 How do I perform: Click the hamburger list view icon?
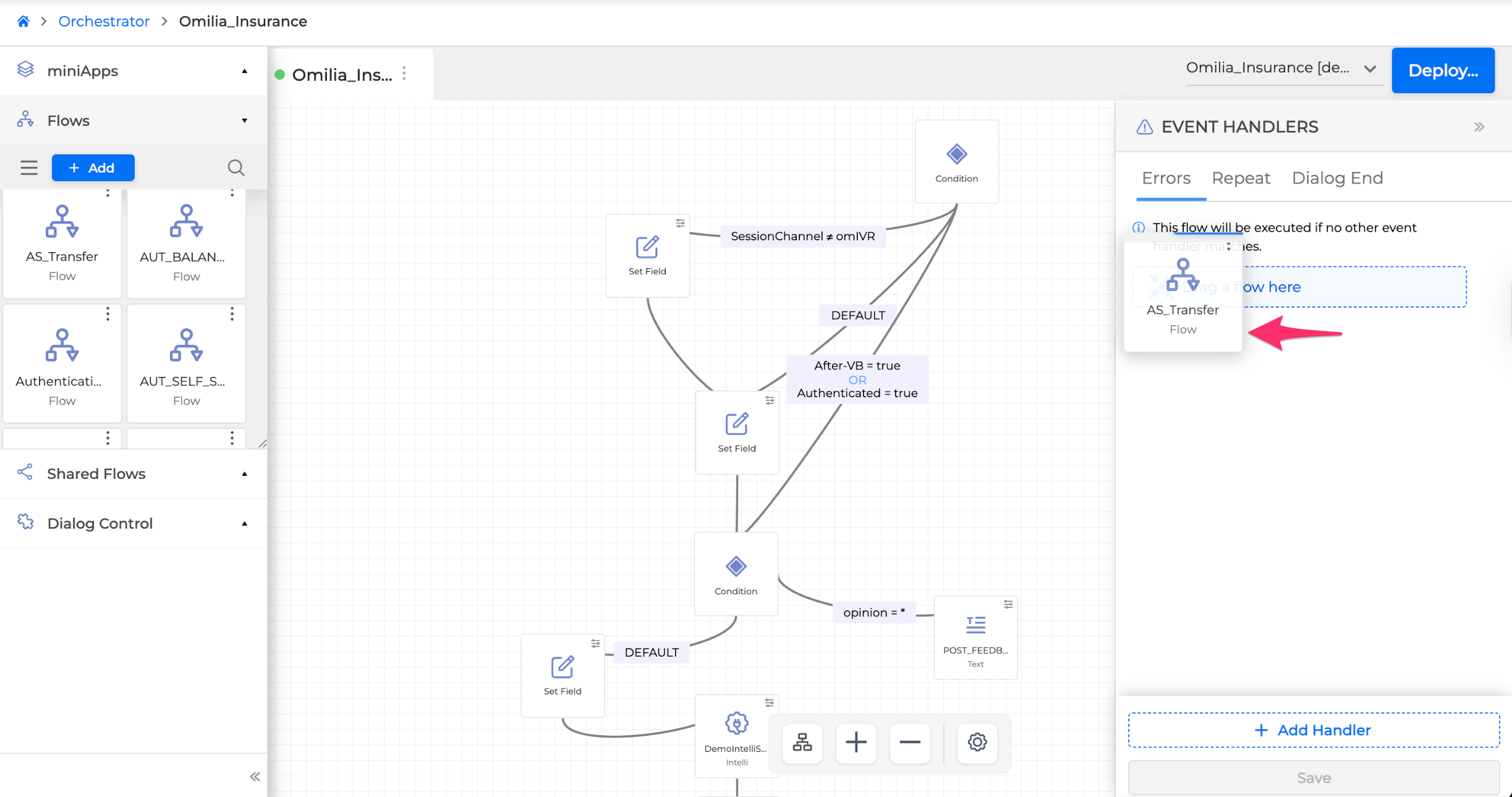coord(29,167)
